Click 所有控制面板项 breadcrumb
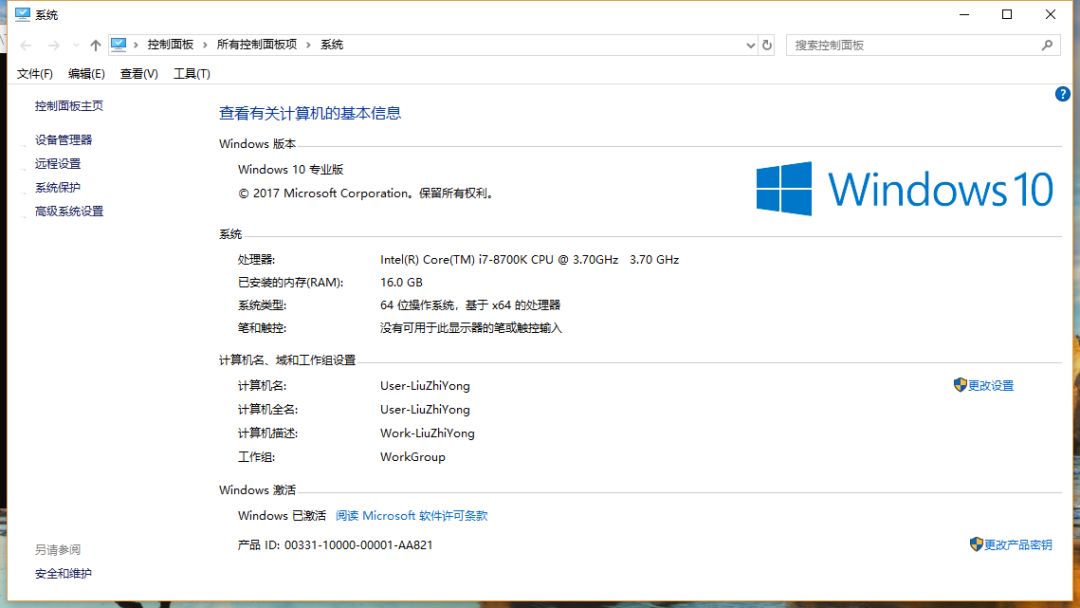 pos(257,45)
